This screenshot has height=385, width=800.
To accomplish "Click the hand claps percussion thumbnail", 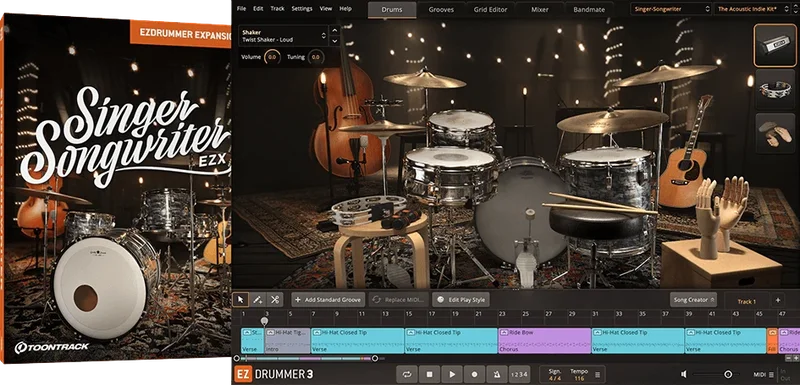I will [x=775, y=133].
